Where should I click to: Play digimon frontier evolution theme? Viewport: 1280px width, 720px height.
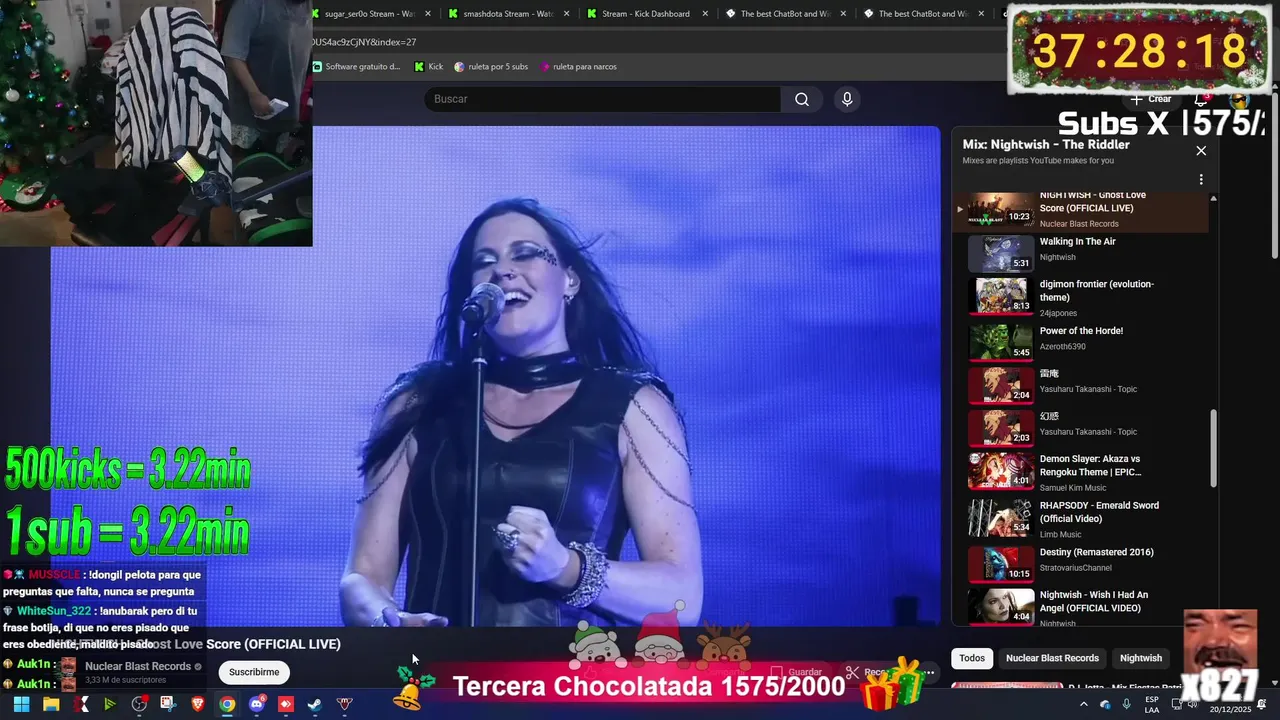tap(1080, 297)
